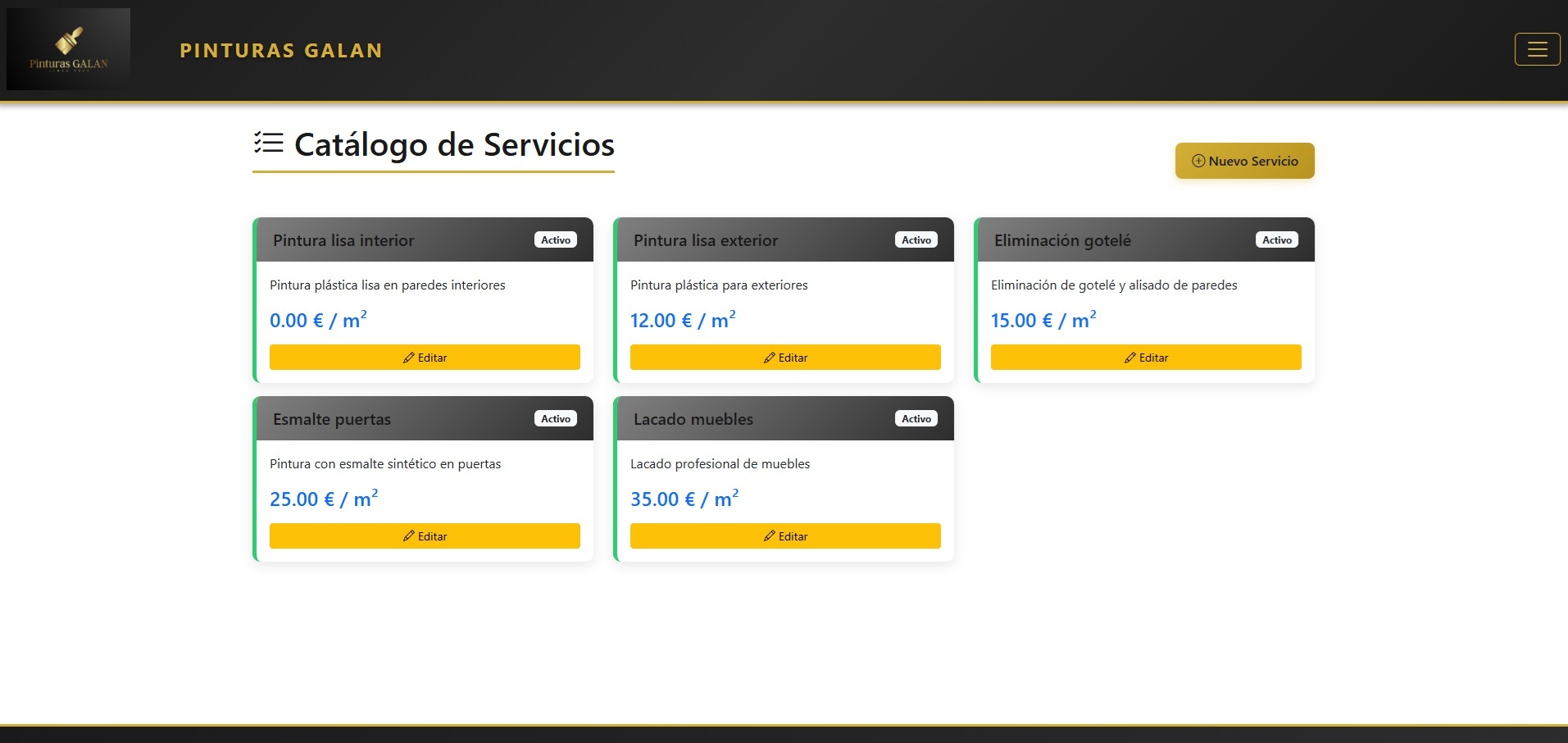Screen dimensions: 1568x743
Task: Open the Pintura lisa interior card title
Action: (343, 240)
